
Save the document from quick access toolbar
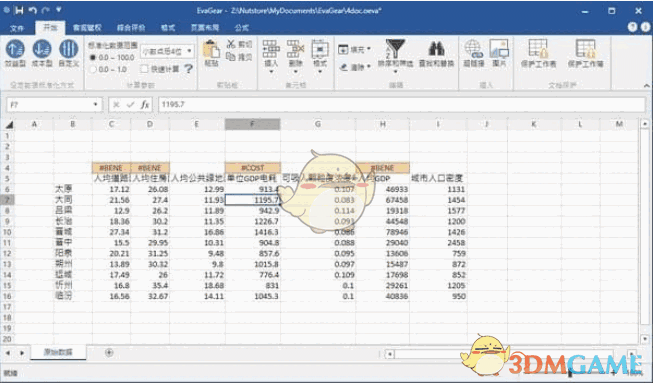[19, 10]
